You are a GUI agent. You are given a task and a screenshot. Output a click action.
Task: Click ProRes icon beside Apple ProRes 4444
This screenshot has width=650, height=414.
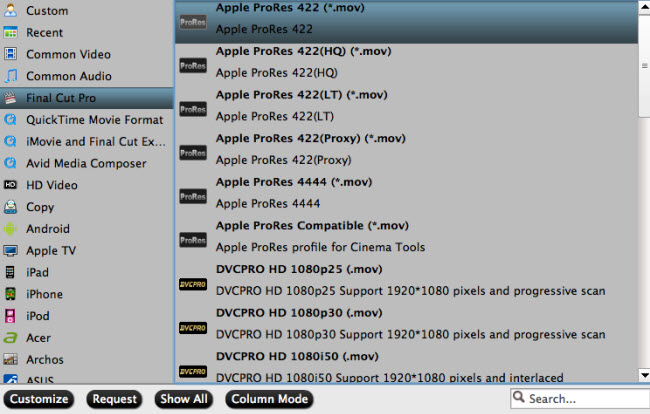(x=193, y=196)
